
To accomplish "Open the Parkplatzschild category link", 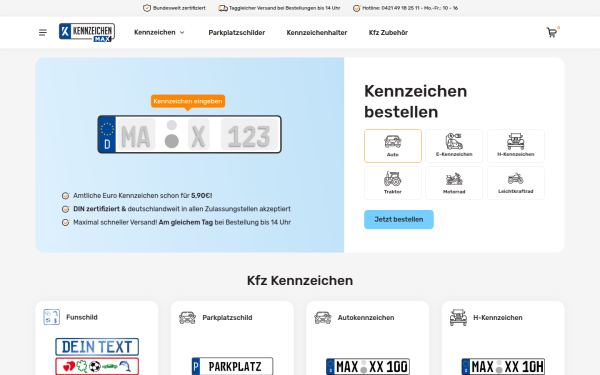I will [x=227, y=318].
